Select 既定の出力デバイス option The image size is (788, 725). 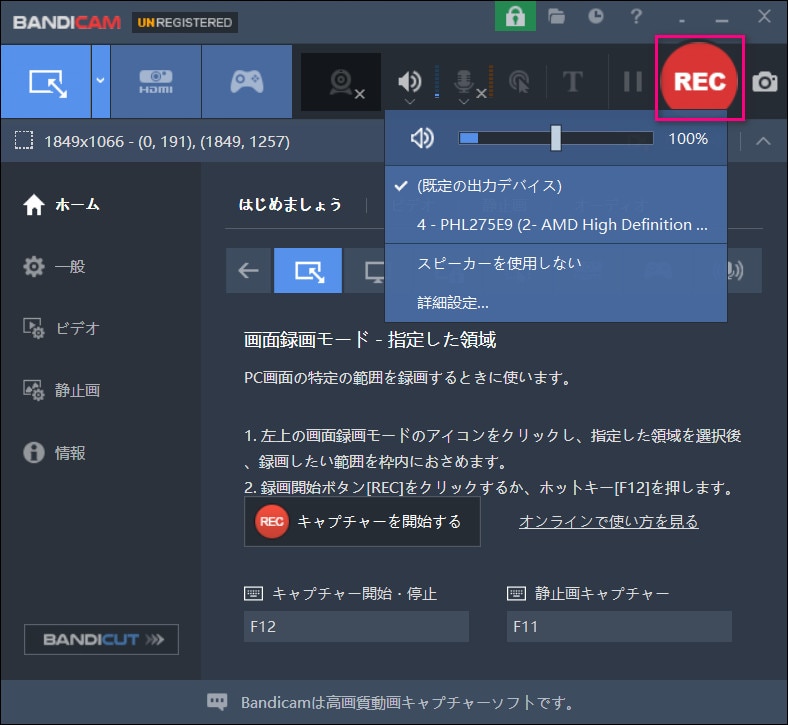pos(556,186)
